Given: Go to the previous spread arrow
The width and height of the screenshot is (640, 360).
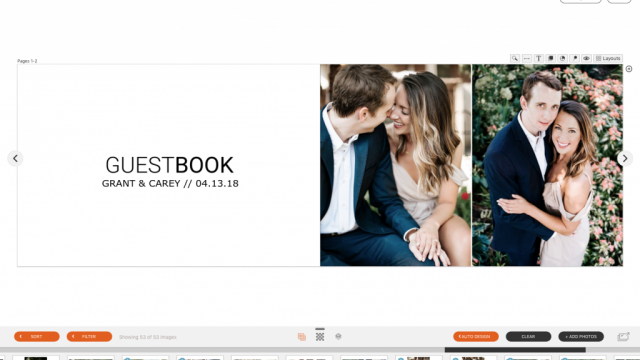Looking at the screenshot, I should (15, 158).
